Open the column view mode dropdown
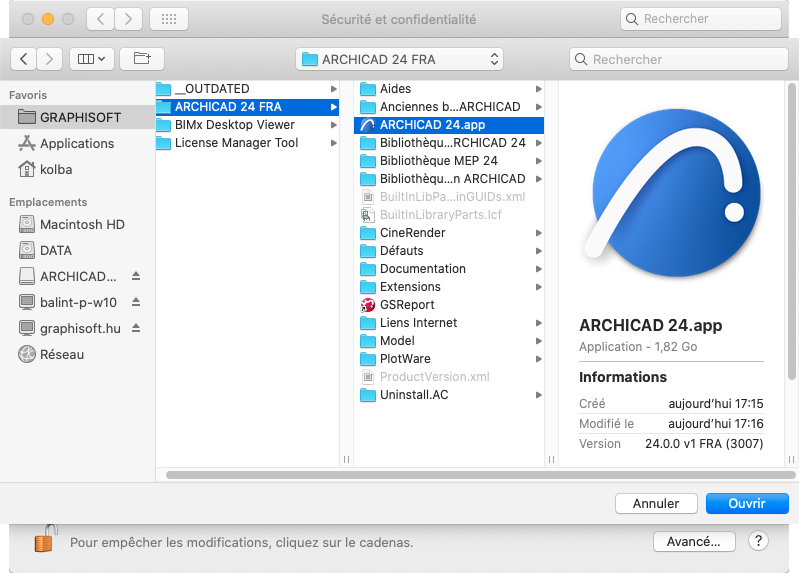The width and height of the screenshot is (799, 573). click(92, 59)
